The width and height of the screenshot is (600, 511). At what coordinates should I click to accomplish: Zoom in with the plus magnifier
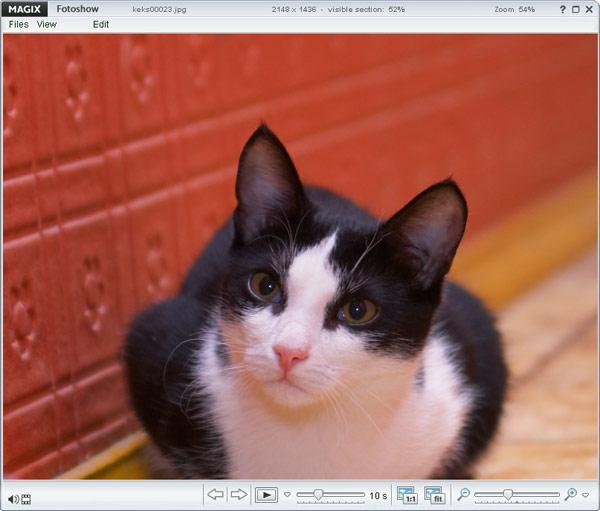pos(571,494)
